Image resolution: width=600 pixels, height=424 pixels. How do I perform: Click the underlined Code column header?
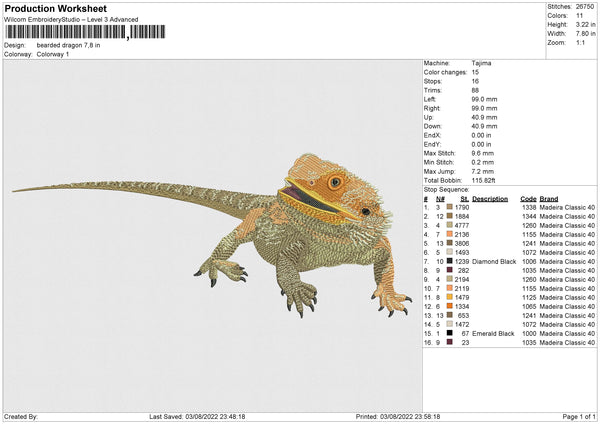[x=528, y=198]
